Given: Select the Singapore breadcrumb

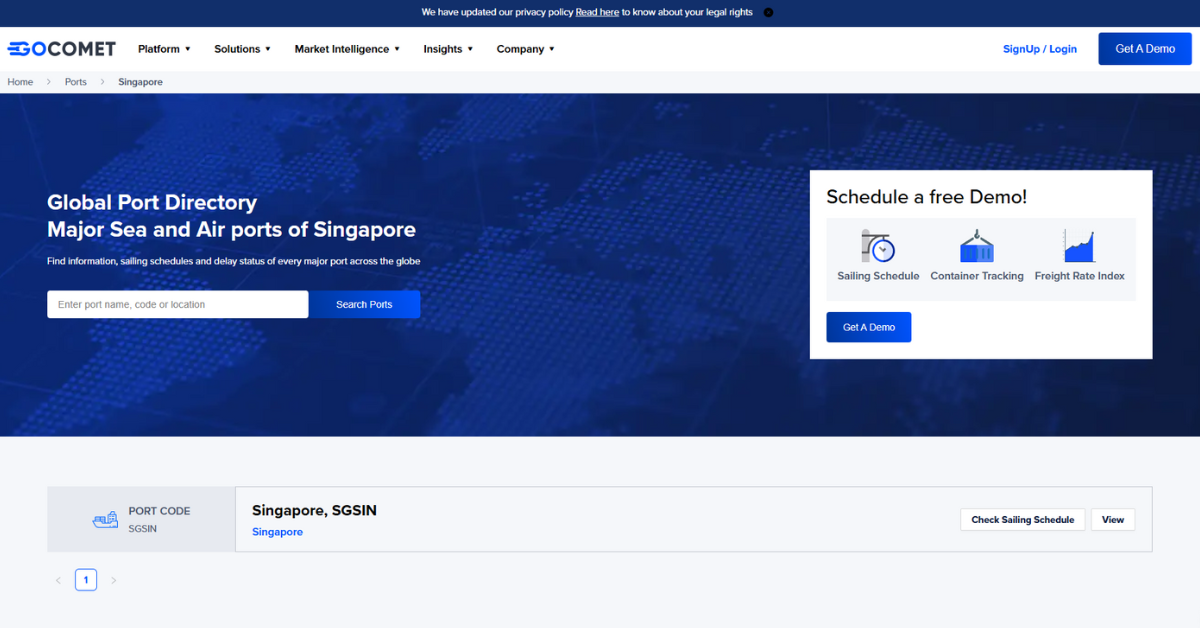Looking at the screenshot, I should point(140,82).
